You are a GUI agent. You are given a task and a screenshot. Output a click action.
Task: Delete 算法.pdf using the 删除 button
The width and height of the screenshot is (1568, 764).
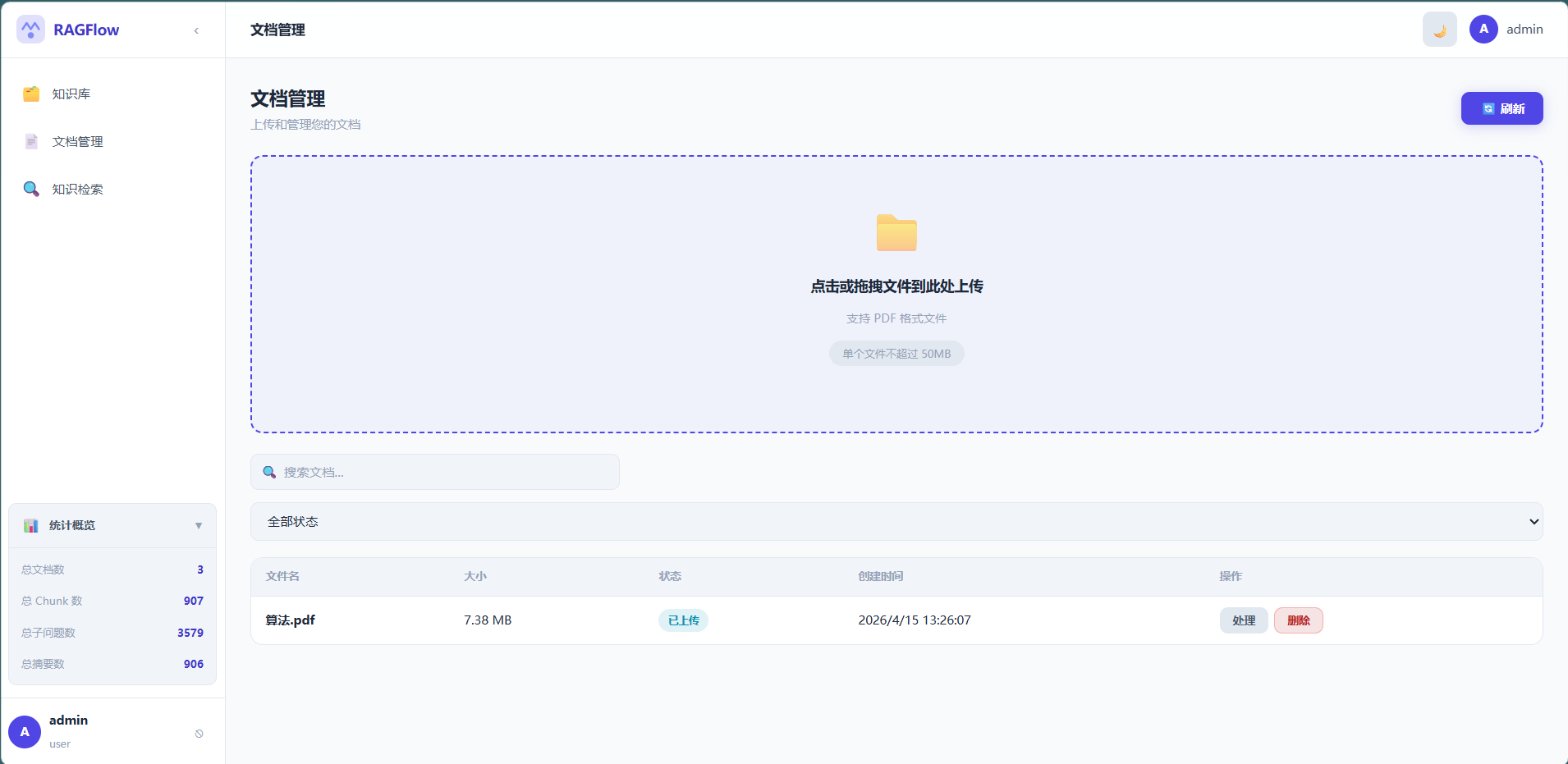1298,620
